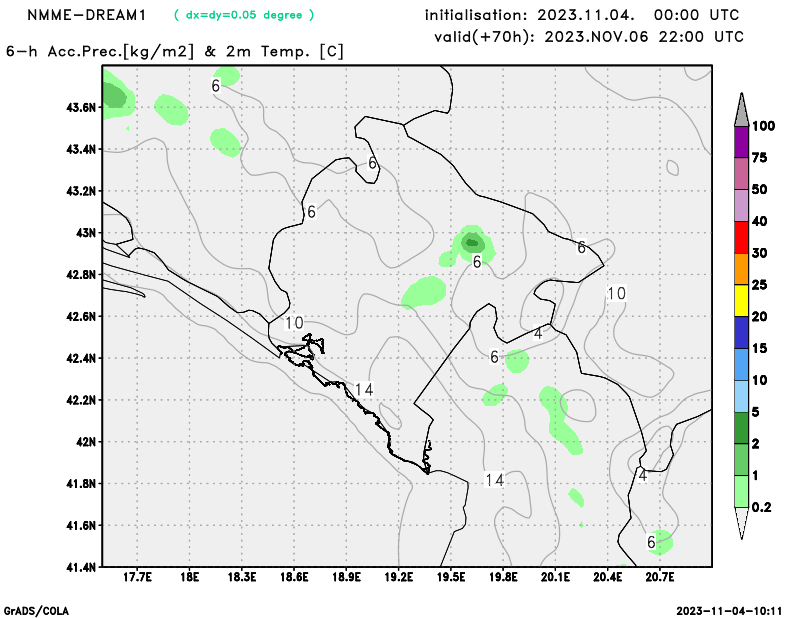Pick the yellow 20–25 legend color segment
Screen dimensions: 800x618
(741, 301)
